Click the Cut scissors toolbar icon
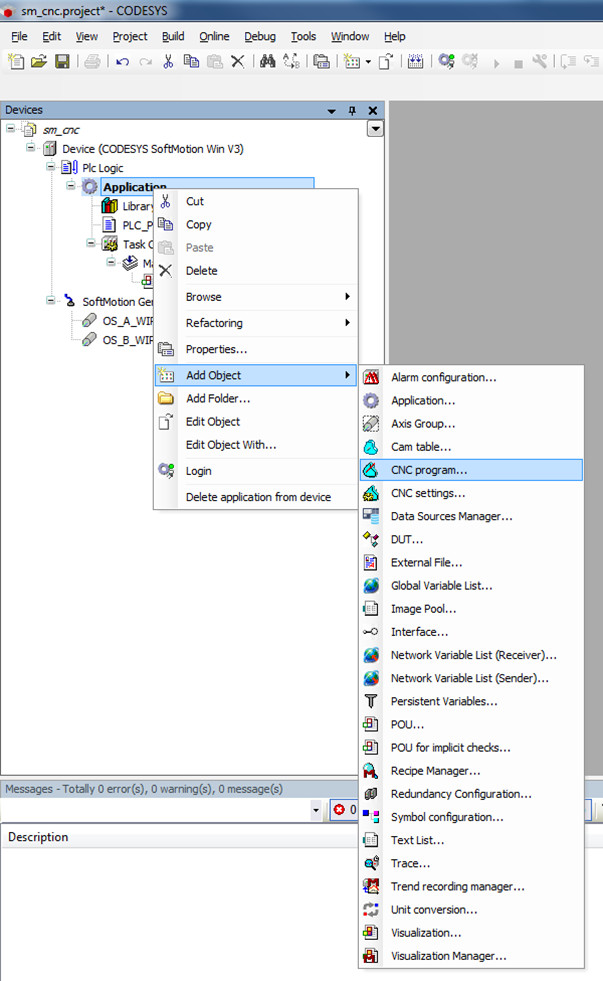Viewport: 603px width, 981px height. [168, 61]
